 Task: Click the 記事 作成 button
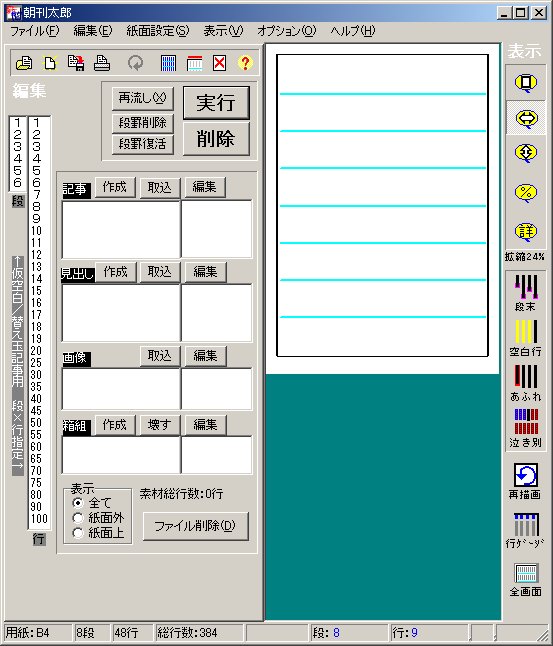tap(115, 187)
